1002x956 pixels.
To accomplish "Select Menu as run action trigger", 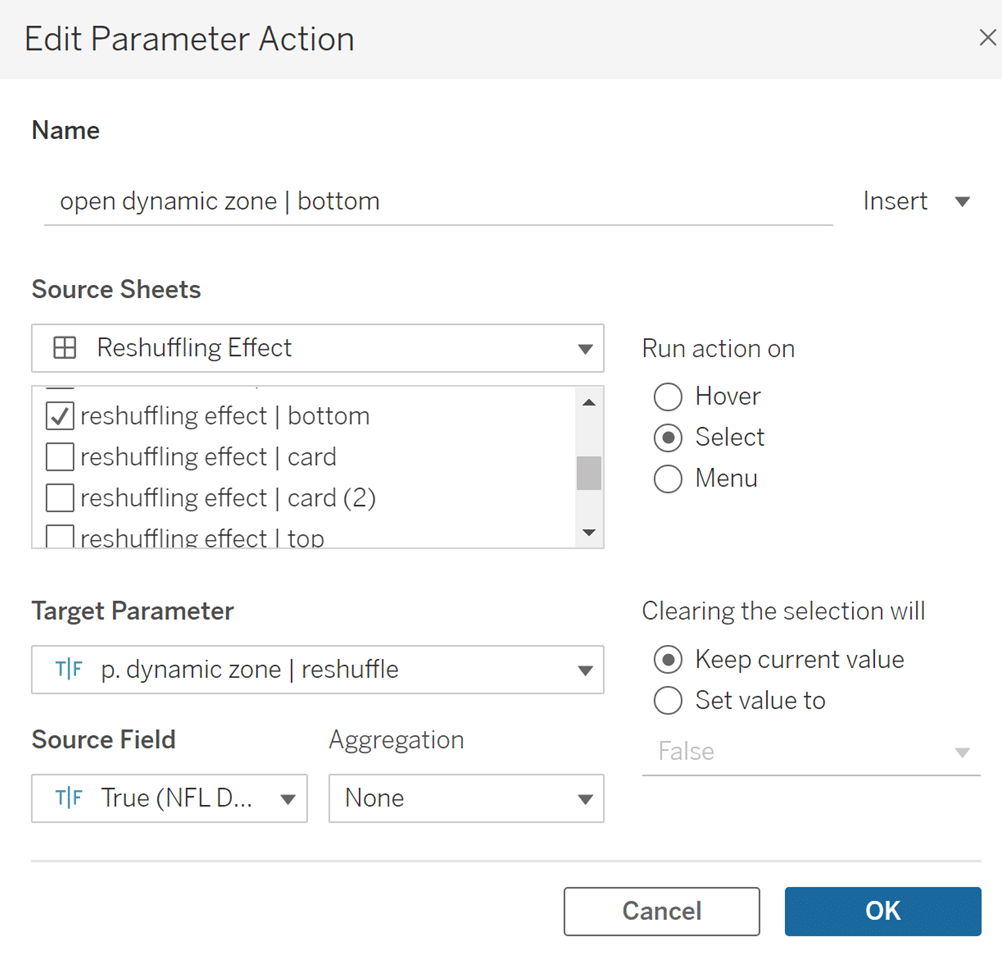I will tap(668, 479).
